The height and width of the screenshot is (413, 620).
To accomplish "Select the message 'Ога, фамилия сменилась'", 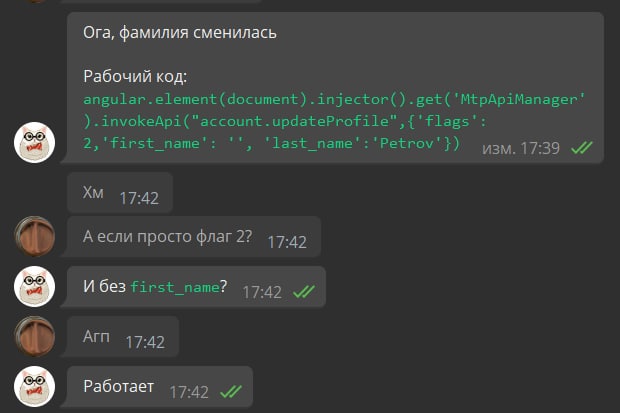I will (180, 32).
